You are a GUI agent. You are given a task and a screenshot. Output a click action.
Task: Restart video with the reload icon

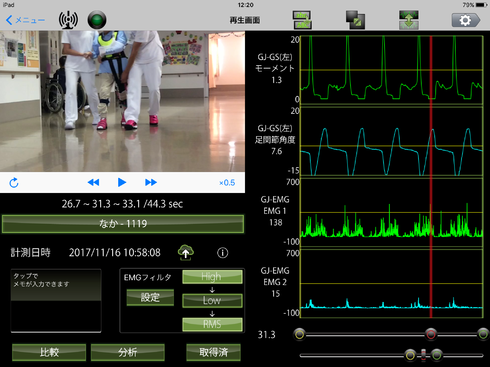(14, 183)
